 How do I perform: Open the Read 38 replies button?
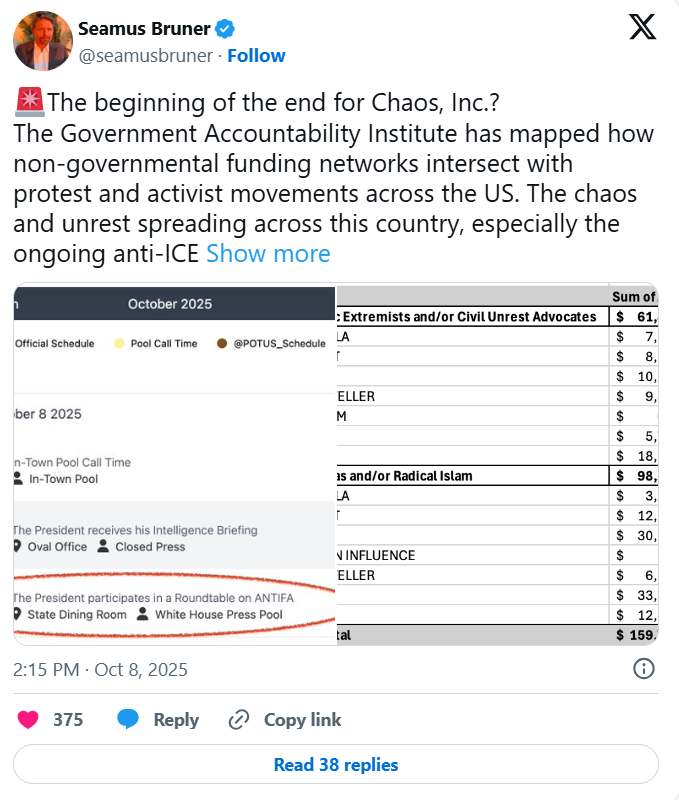click(336, 765)
